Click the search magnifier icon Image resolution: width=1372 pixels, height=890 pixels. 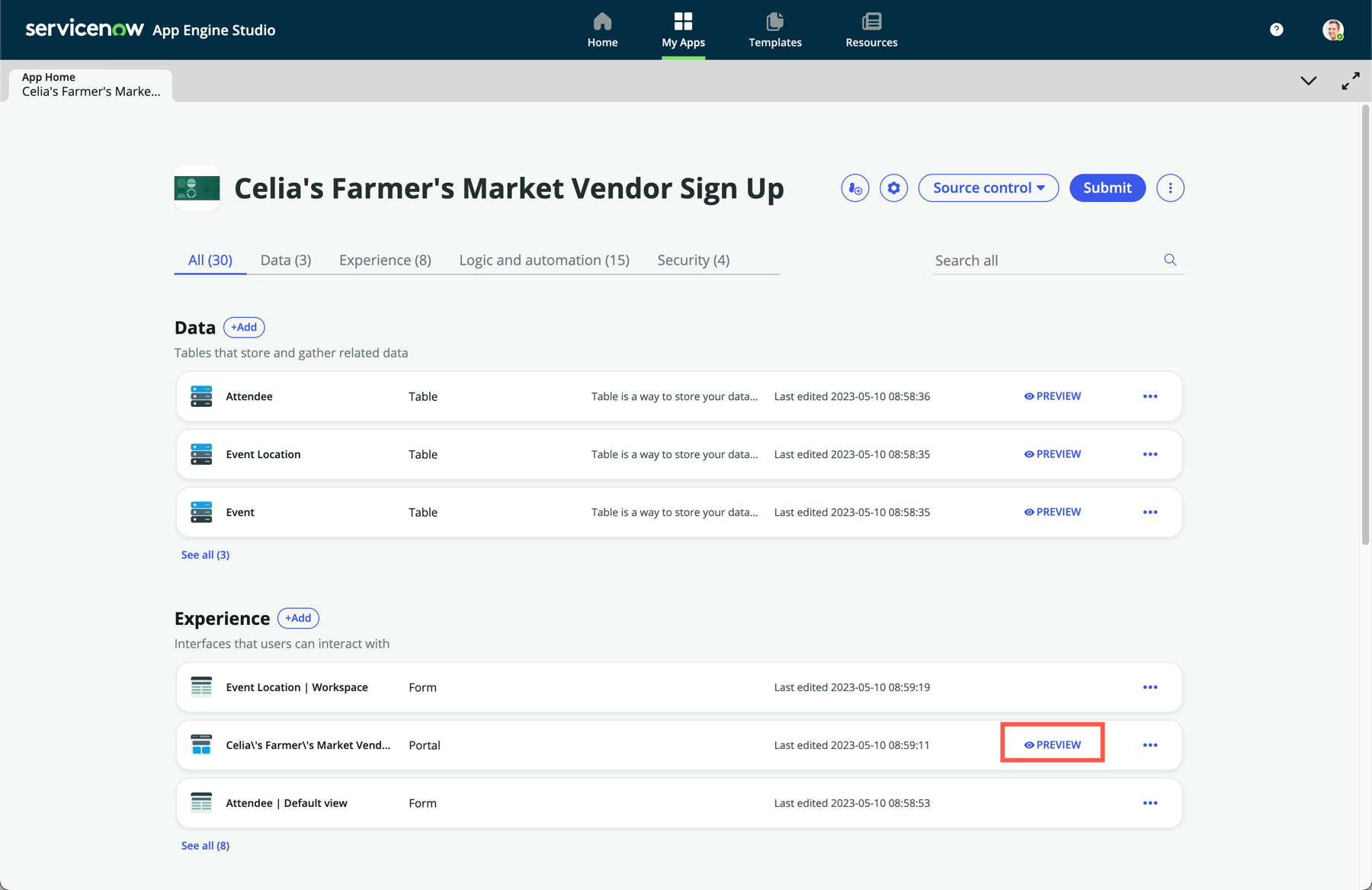pyautogui.click(x=1170, y=260)
